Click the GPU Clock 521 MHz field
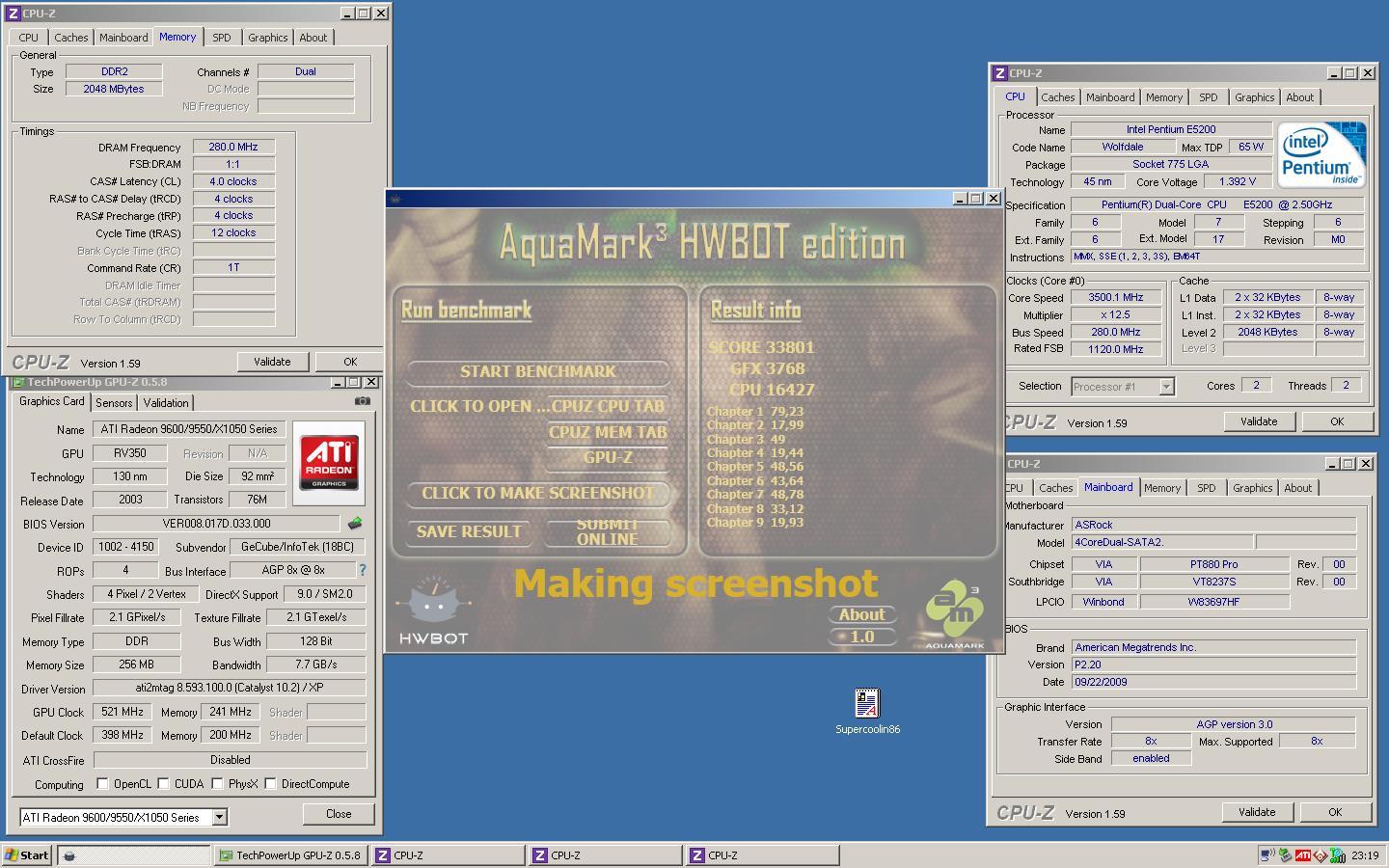This screenshot has height=868, width=1389. coord(122,712)
